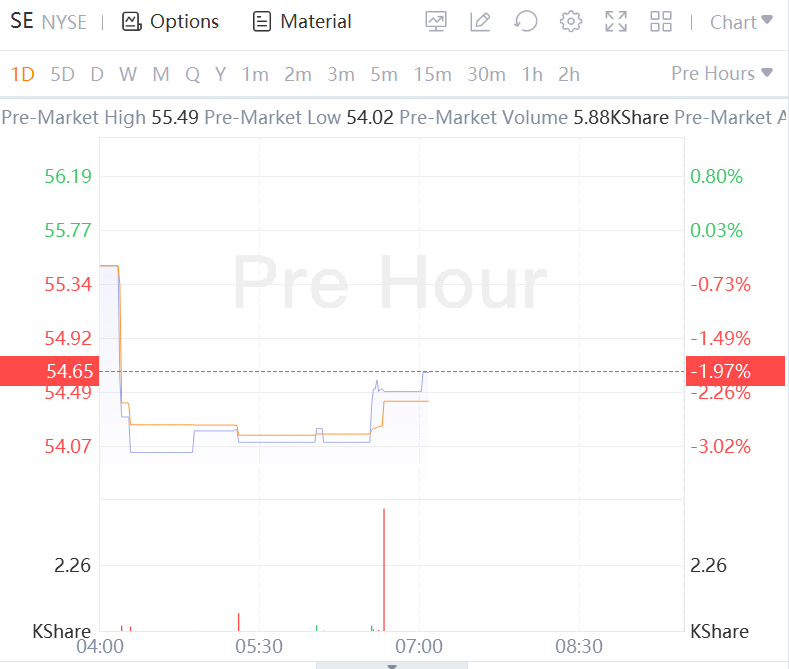This screenshot has width=789, height=669.
Task: Select the 1D timeframe tab
Action: pos(22,74)
